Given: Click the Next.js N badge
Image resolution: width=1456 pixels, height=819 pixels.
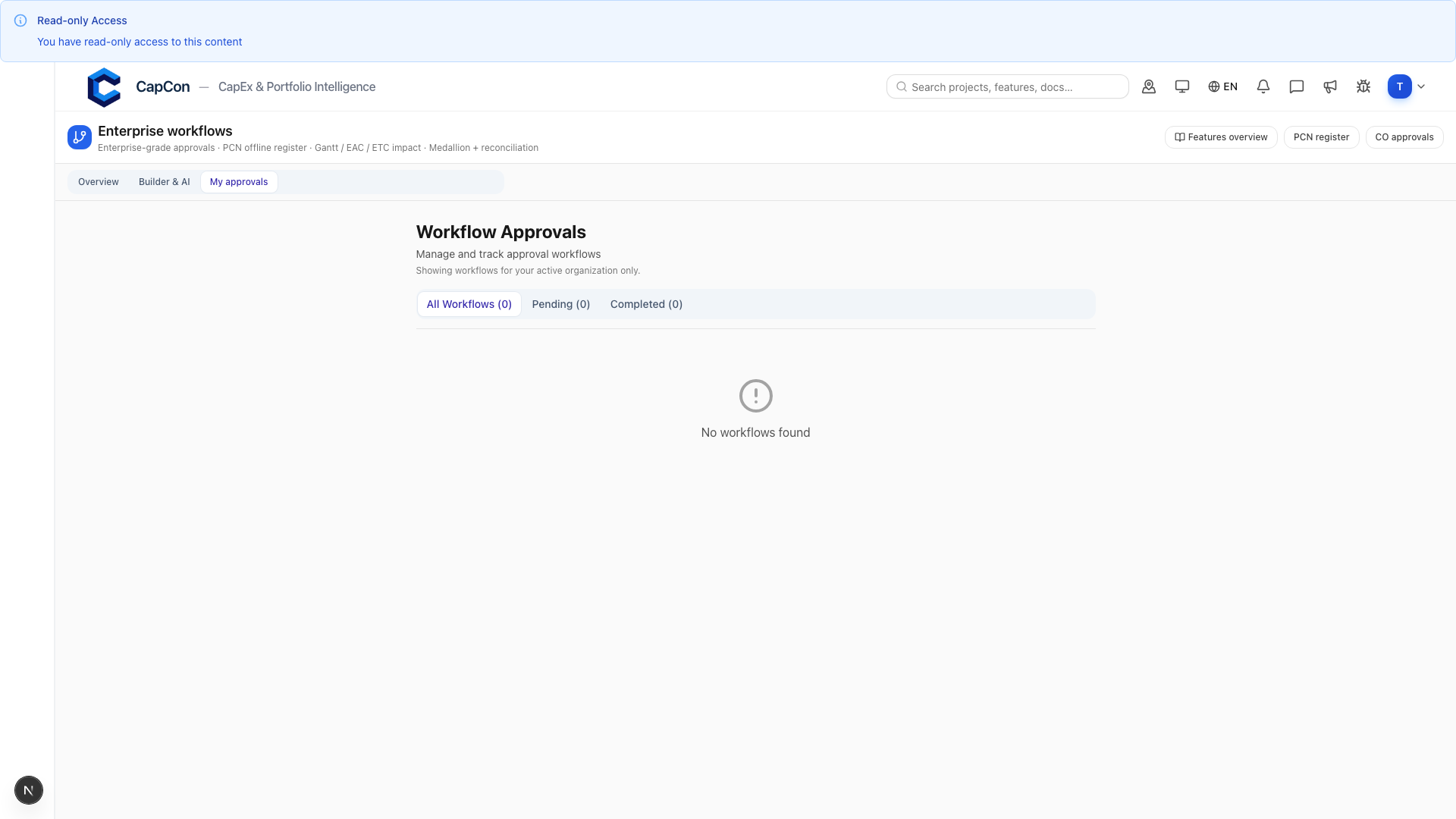Looking at the screenshot, I should pyautogui.click(x=29, y=790).
